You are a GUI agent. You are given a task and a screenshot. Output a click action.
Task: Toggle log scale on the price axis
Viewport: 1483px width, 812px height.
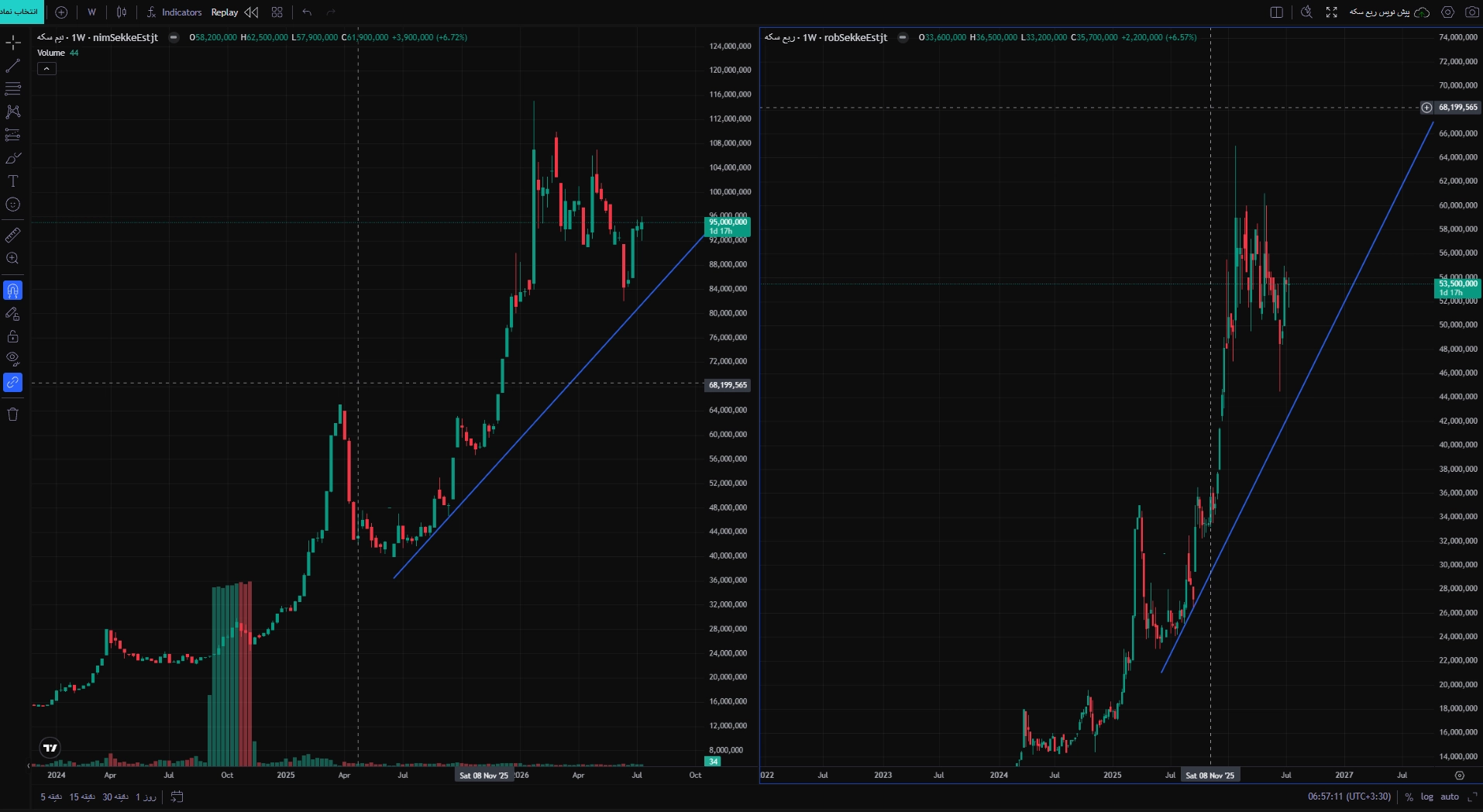(x=1426, y=797)
